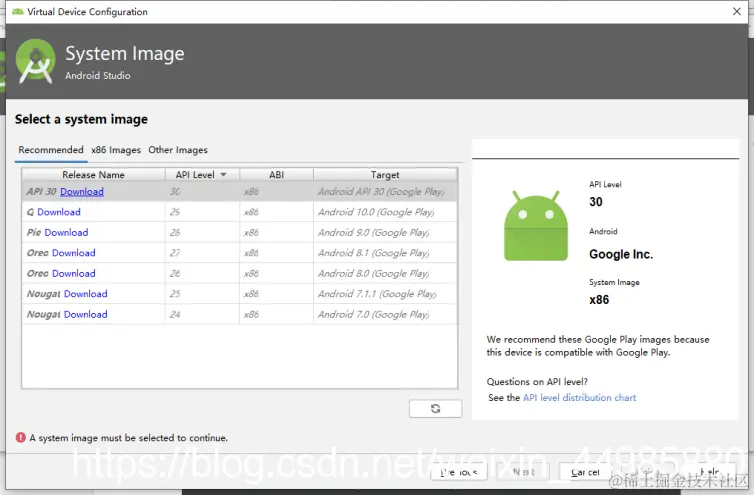
Task: Click the Release Name column header
Action: coord(93,175)
